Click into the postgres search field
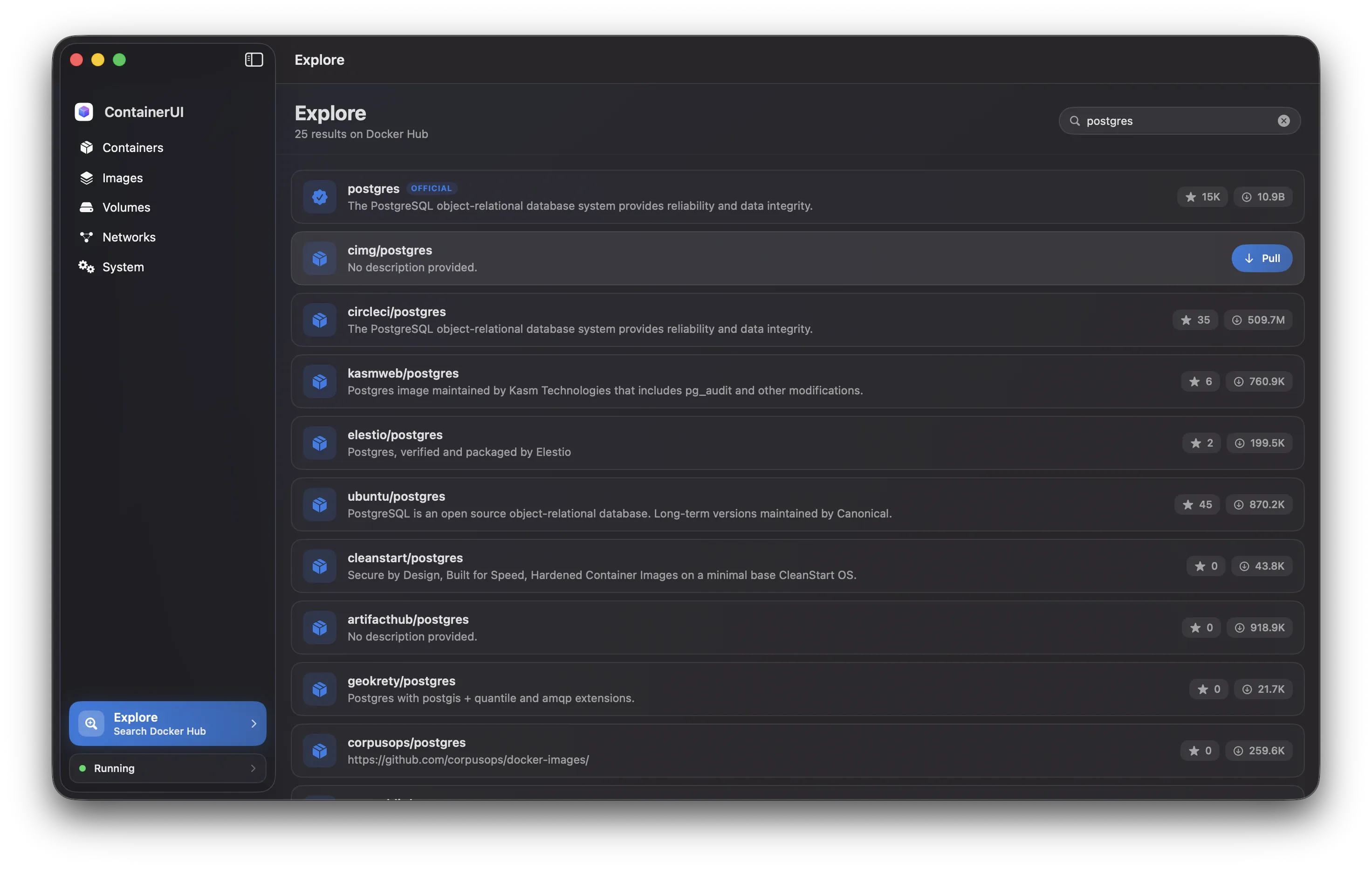The width and height of the screenshot is (1372, 869). (1180, 121)
